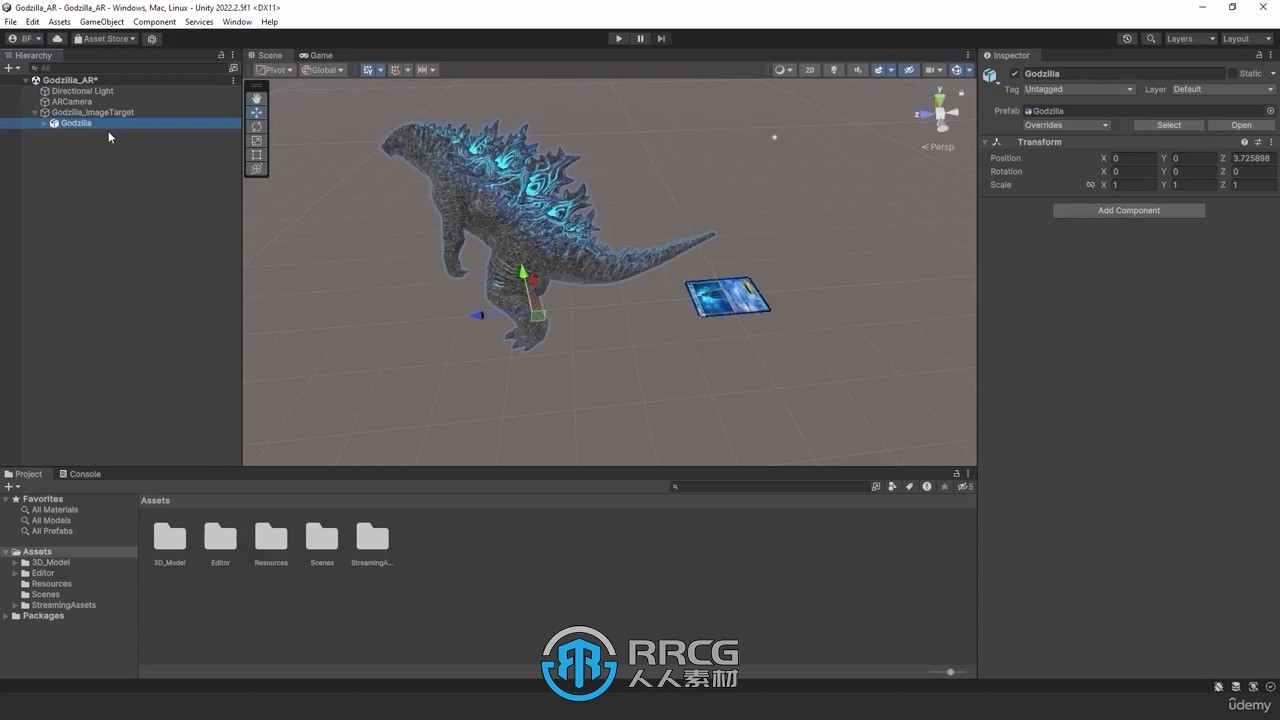Click prefab object picker circle icon

tap(1271, 111)
